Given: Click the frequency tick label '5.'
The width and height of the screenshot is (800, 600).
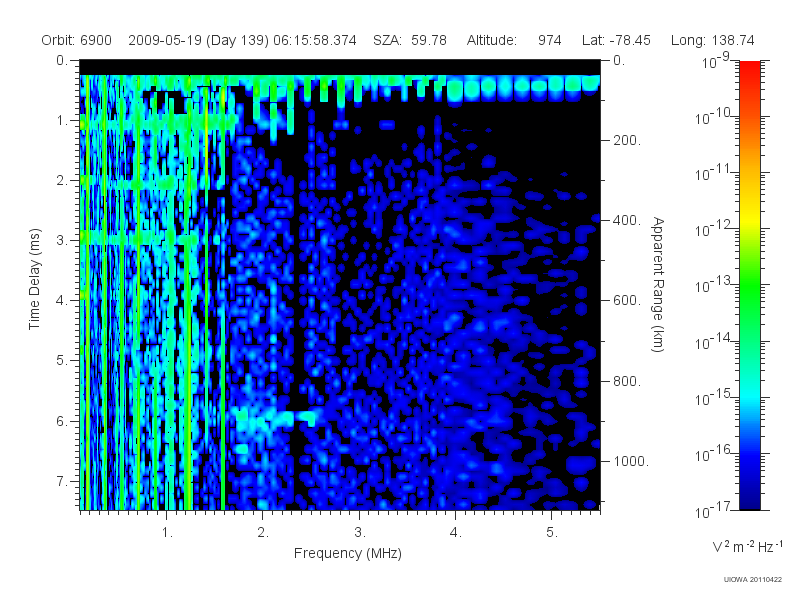Looking at the screenshot, I should (x=552, y=533).
